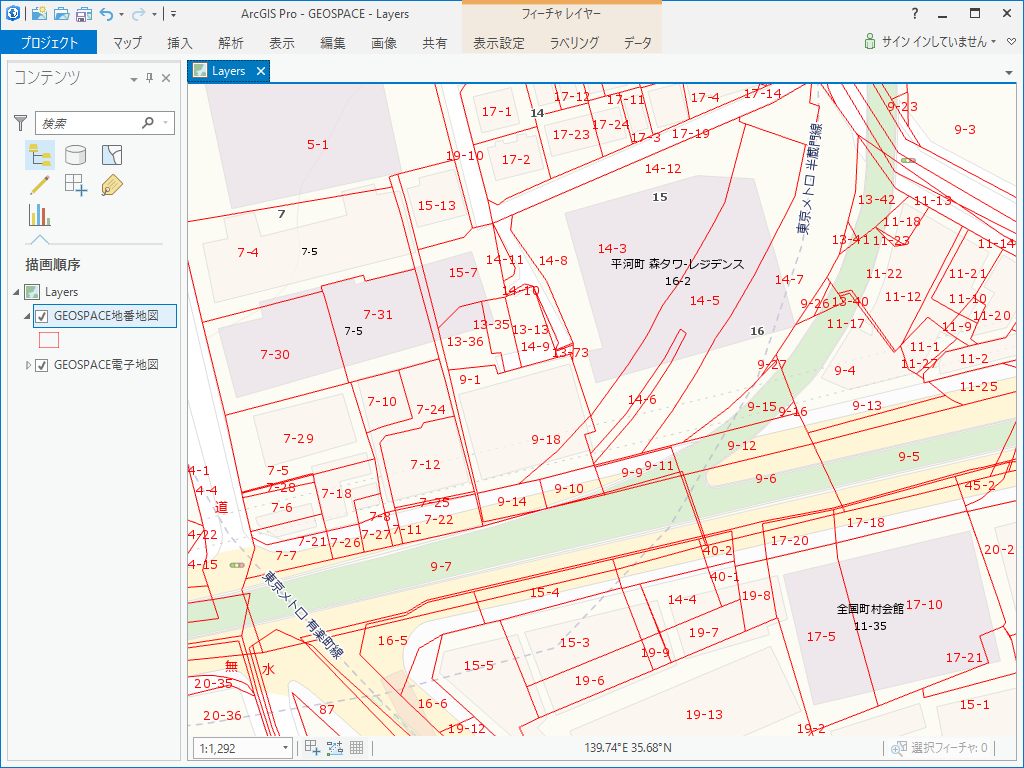Select List By Snapping view
1024x768 pixels.
point(76,185)
